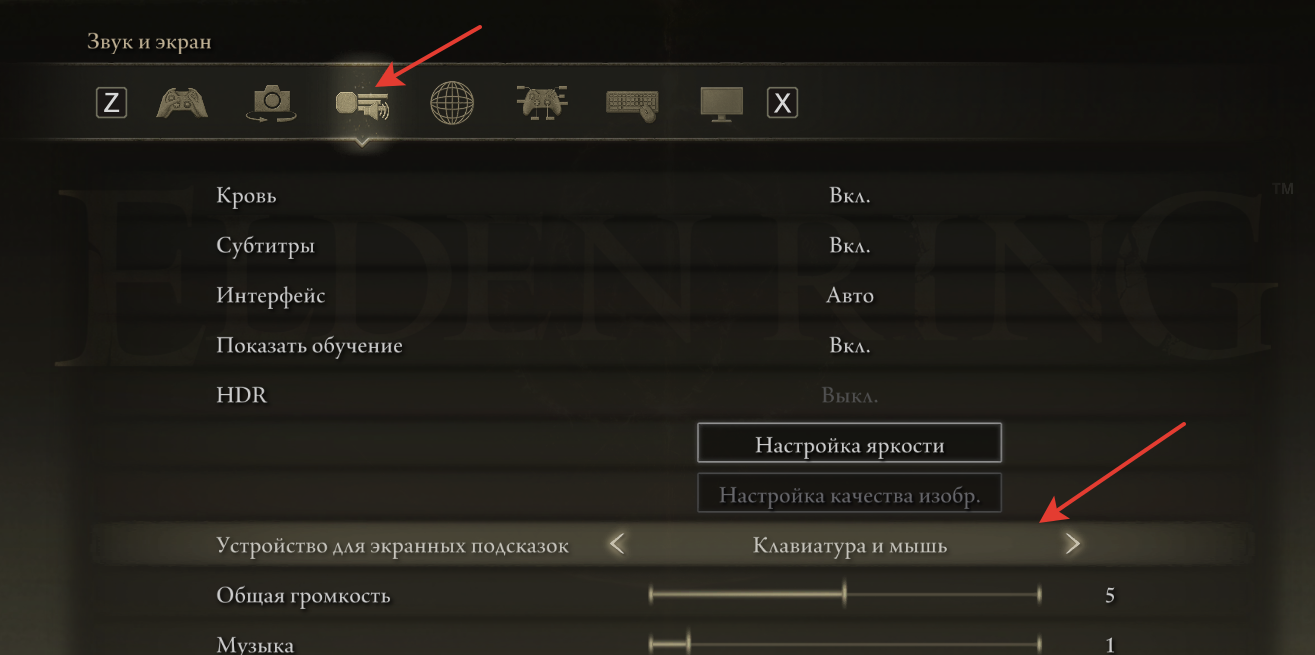Switch to the network globe tab icon
This screenshot has width=1315, height=655.
click(x=452, y=102)
